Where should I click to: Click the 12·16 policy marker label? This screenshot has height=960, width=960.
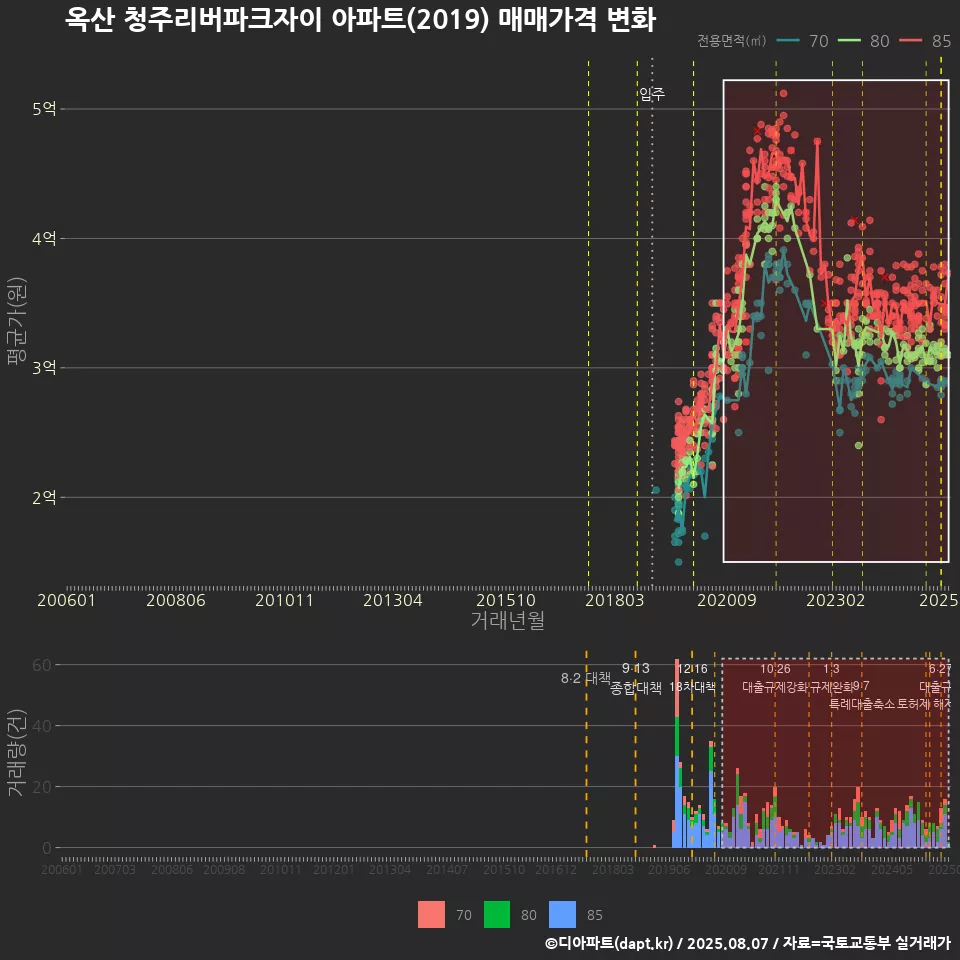[692, 669]
